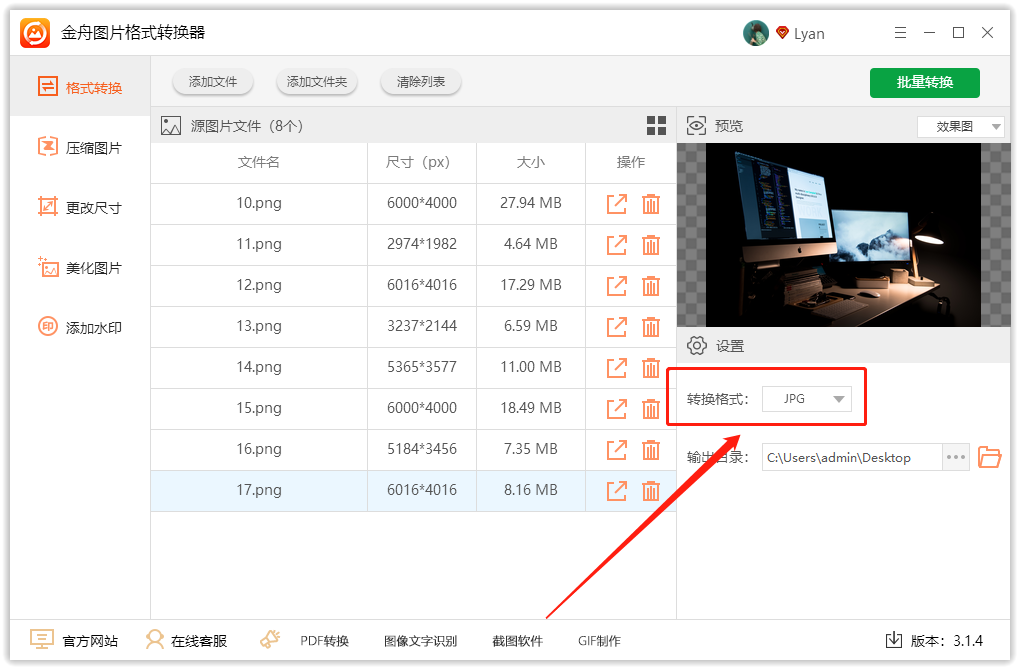Browse output path with ellipsis button

click(956, 457)
